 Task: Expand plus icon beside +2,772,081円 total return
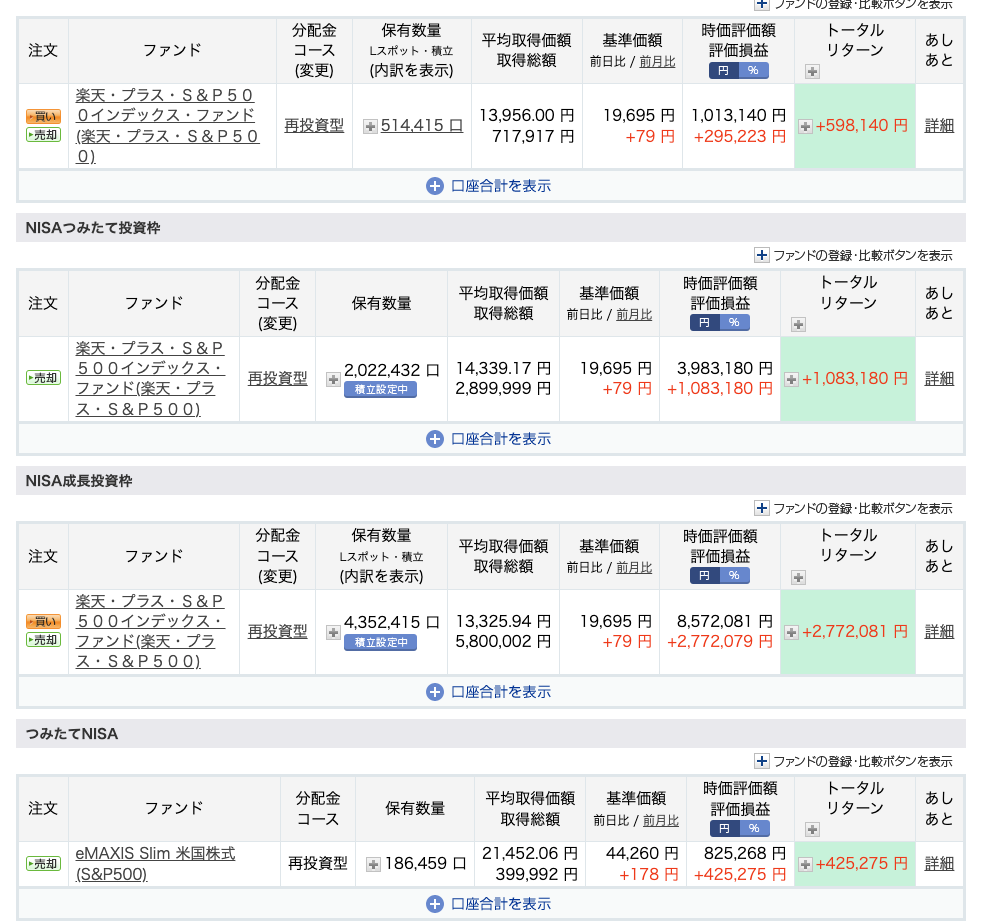point(791,632)
